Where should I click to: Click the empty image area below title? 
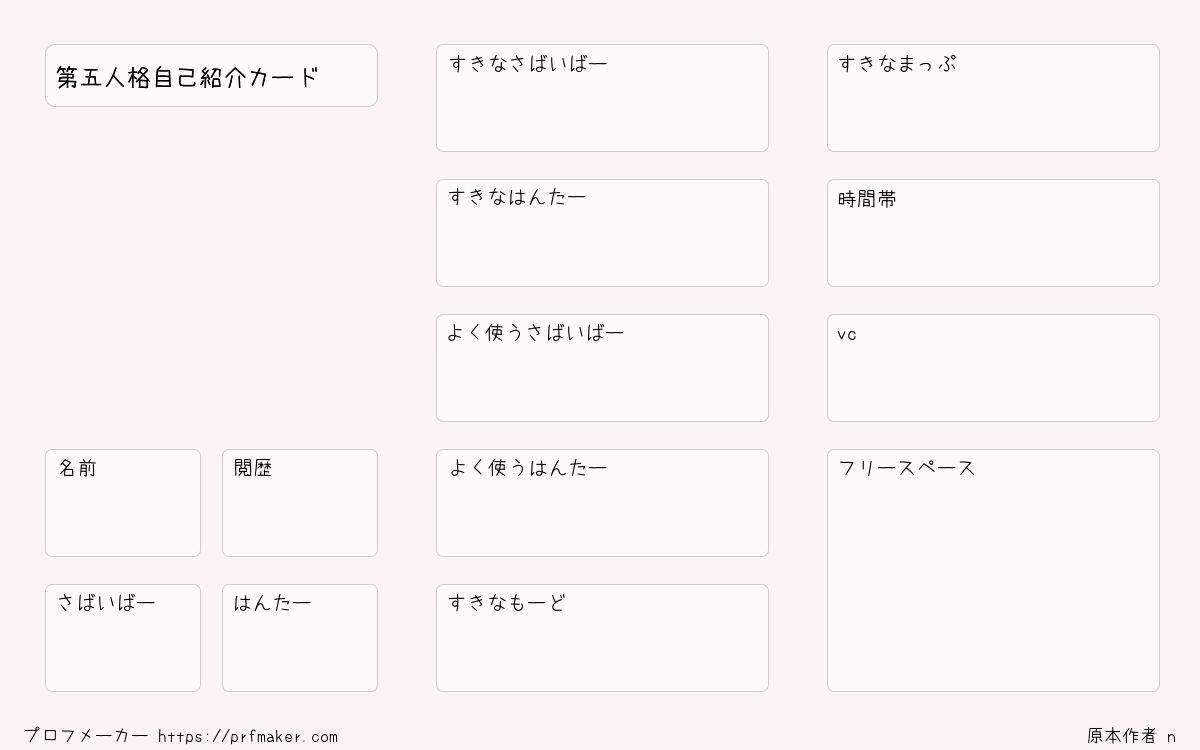pos(211,278)
